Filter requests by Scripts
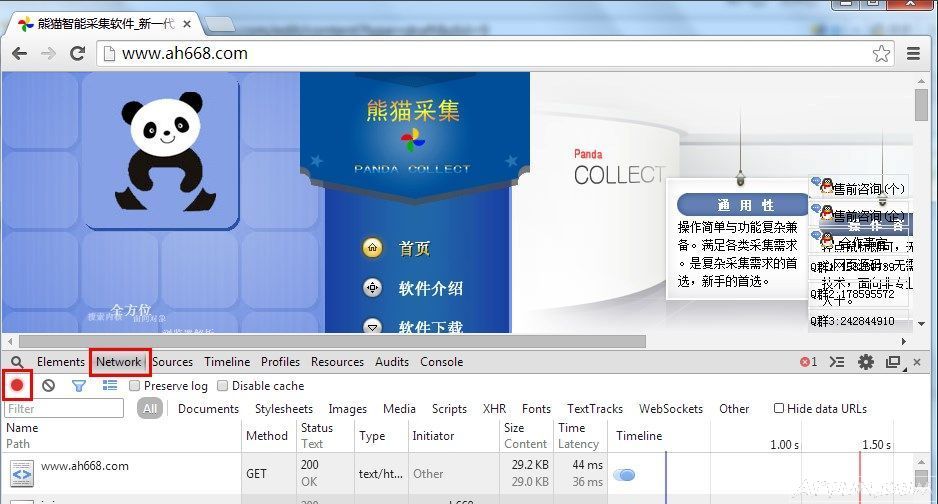This screenshot has height=504, width=938. point(449,409)
